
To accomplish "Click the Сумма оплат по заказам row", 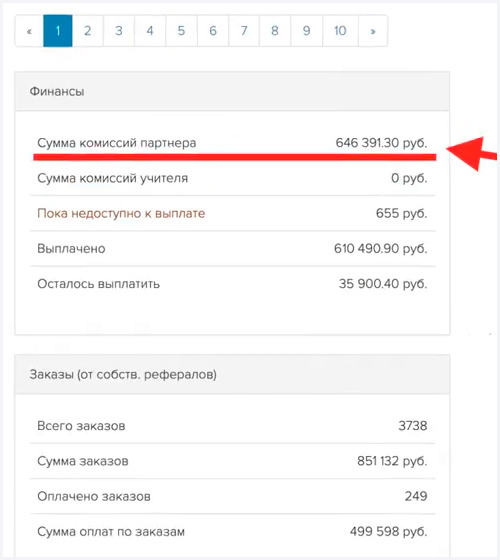I will click(x=232, y=532).
